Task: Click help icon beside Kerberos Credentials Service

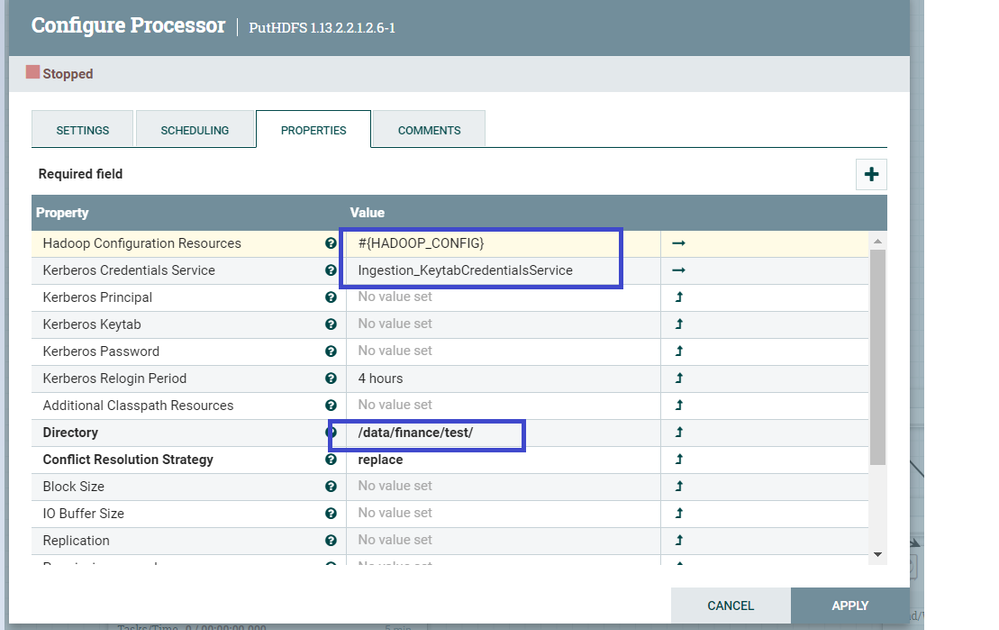Action: [x=331, y=270]
